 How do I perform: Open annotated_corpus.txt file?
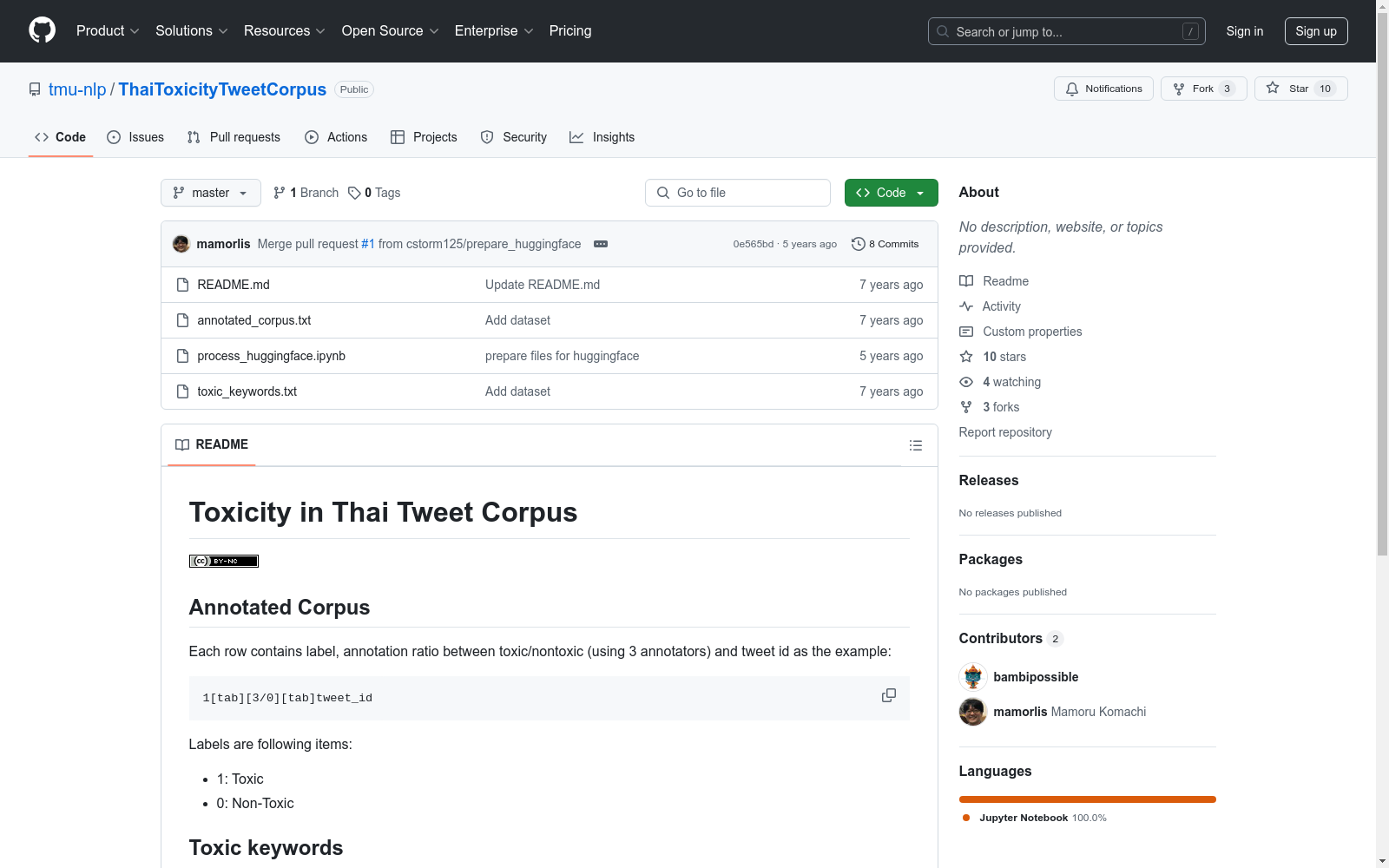(x=254, y=320)
